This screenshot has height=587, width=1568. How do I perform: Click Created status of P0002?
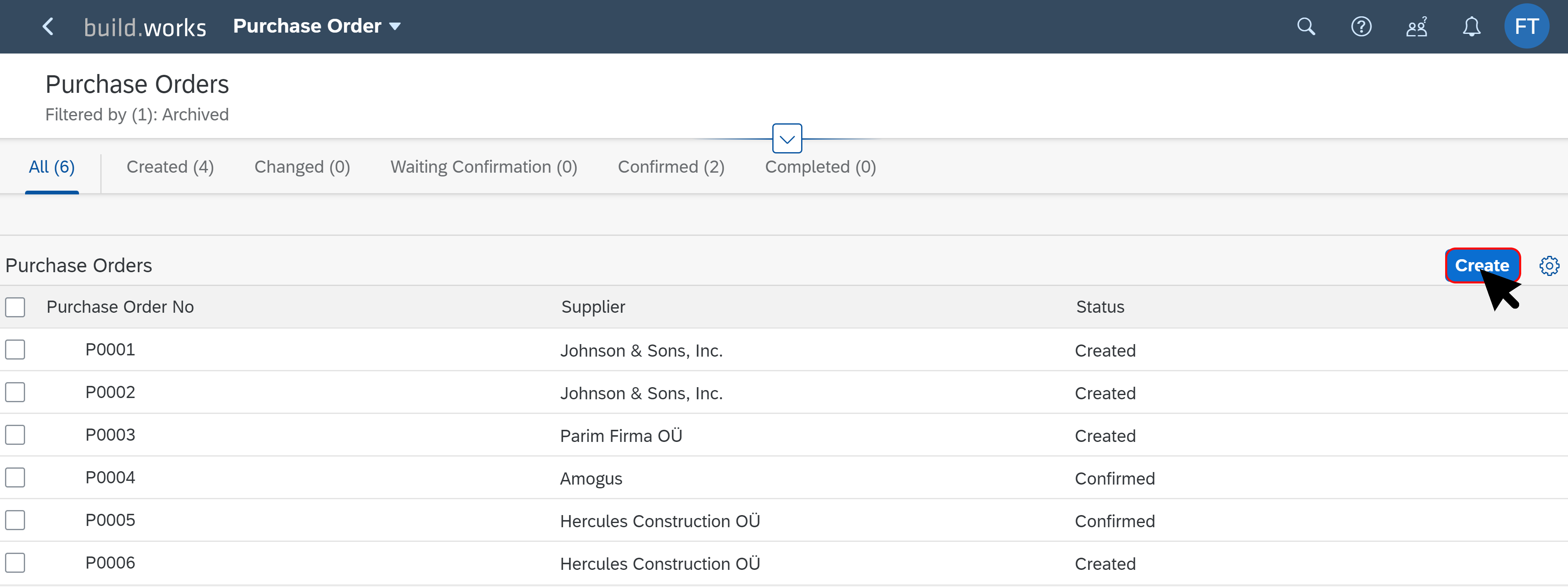pos(1105,393)
